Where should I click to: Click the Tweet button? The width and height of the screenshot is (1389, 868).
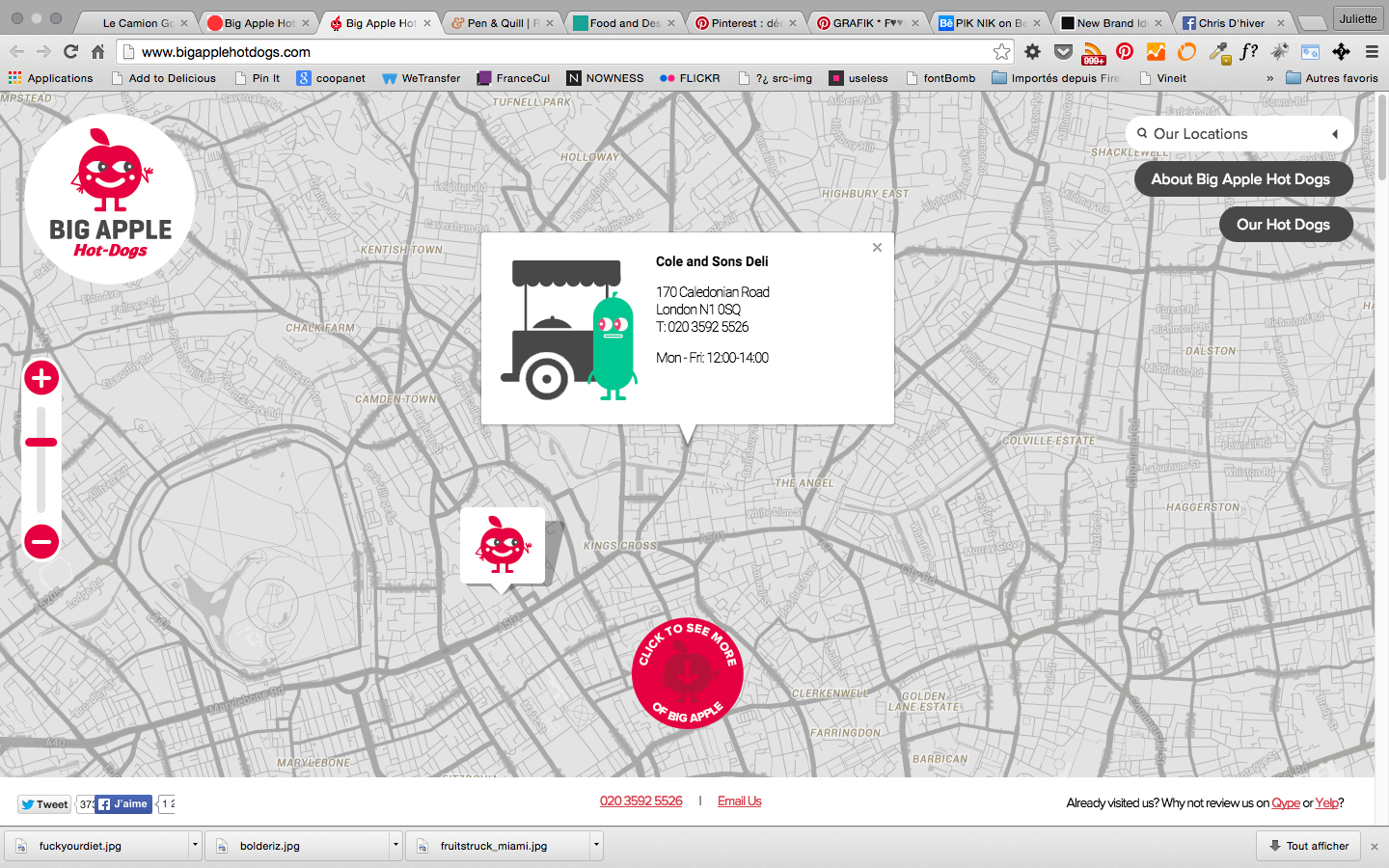click(x=44, y=804)
